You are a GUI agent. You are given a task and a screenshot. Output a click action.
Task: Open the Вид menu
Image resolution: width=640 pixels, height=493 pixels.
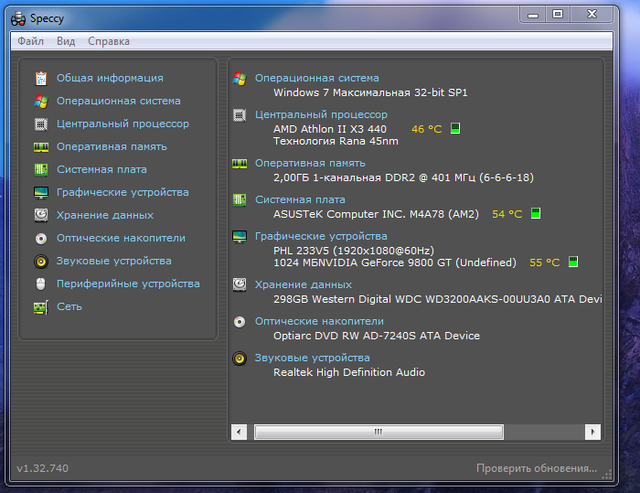coord(66,41)
